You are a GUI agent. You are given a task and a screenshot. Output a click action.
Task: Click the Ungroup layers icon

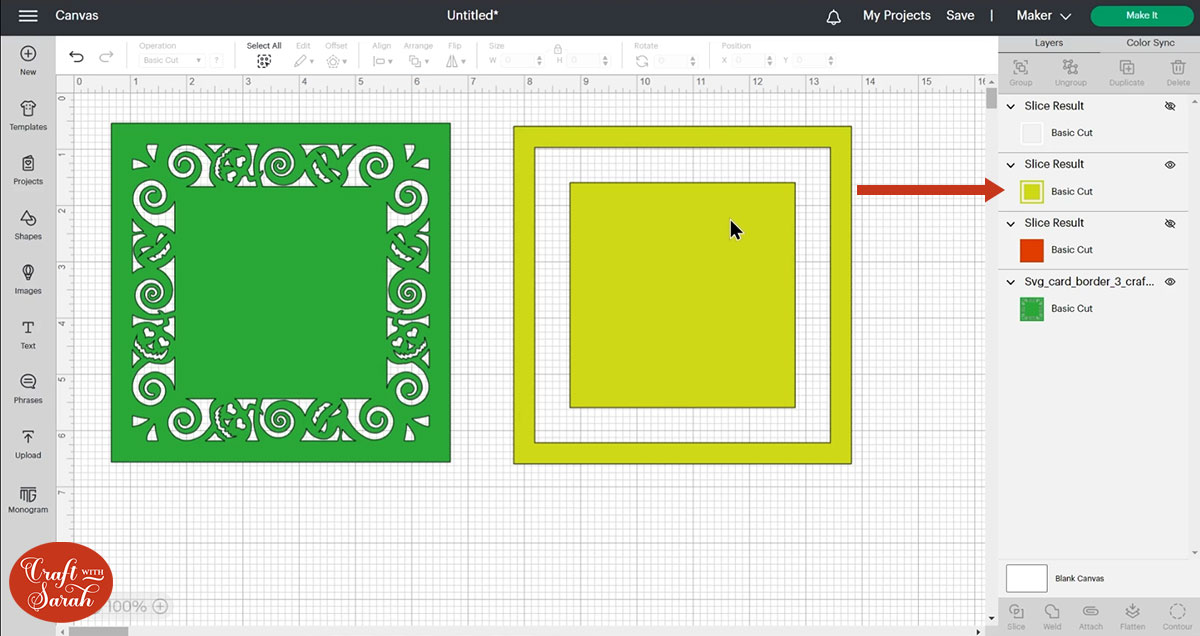[1070, 67]
